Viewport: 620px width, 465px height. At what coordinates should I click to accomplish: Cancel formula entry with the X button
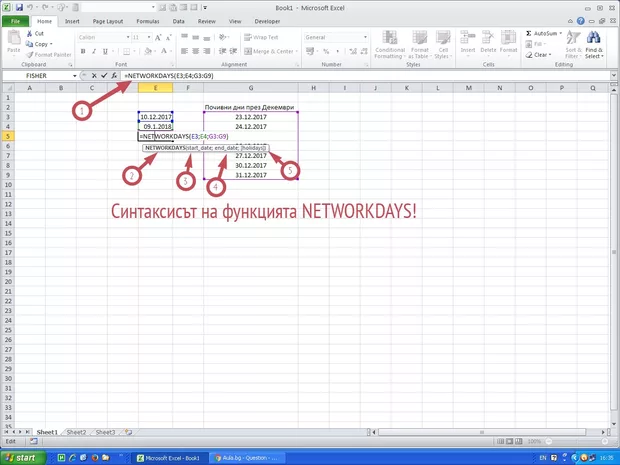point(94,76)
